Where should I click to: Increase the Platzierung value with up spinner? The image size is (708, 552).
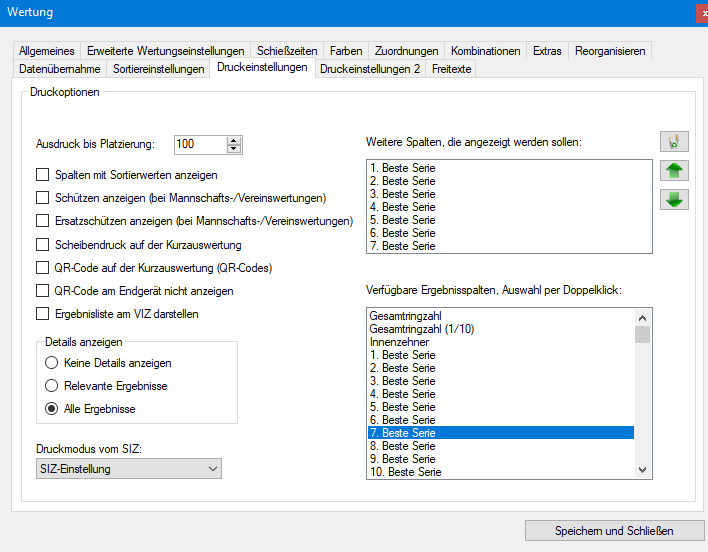[234, 140]
